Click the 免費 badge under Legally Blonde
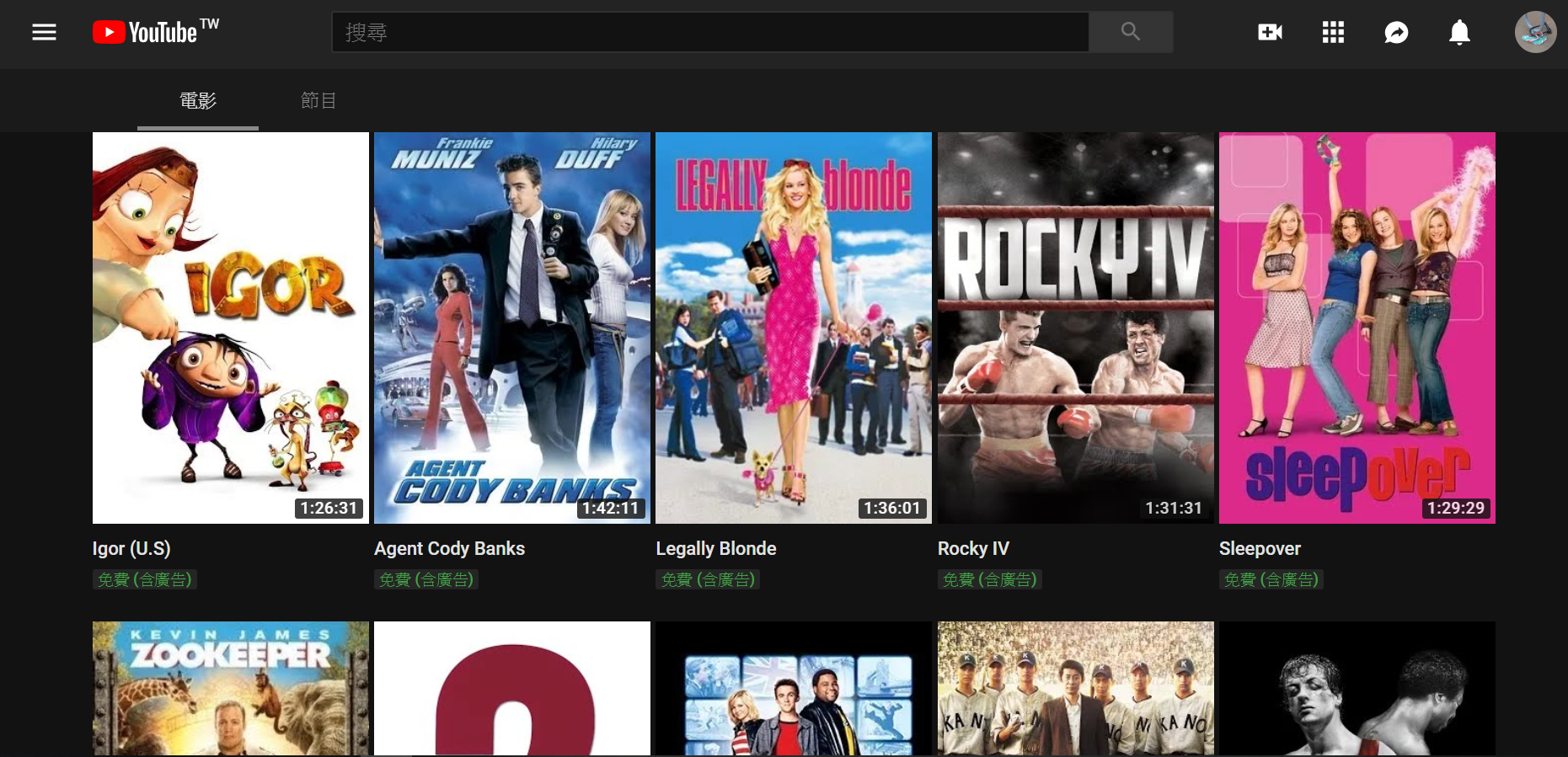Viewport: 1568px width, 757px height. 708,579
